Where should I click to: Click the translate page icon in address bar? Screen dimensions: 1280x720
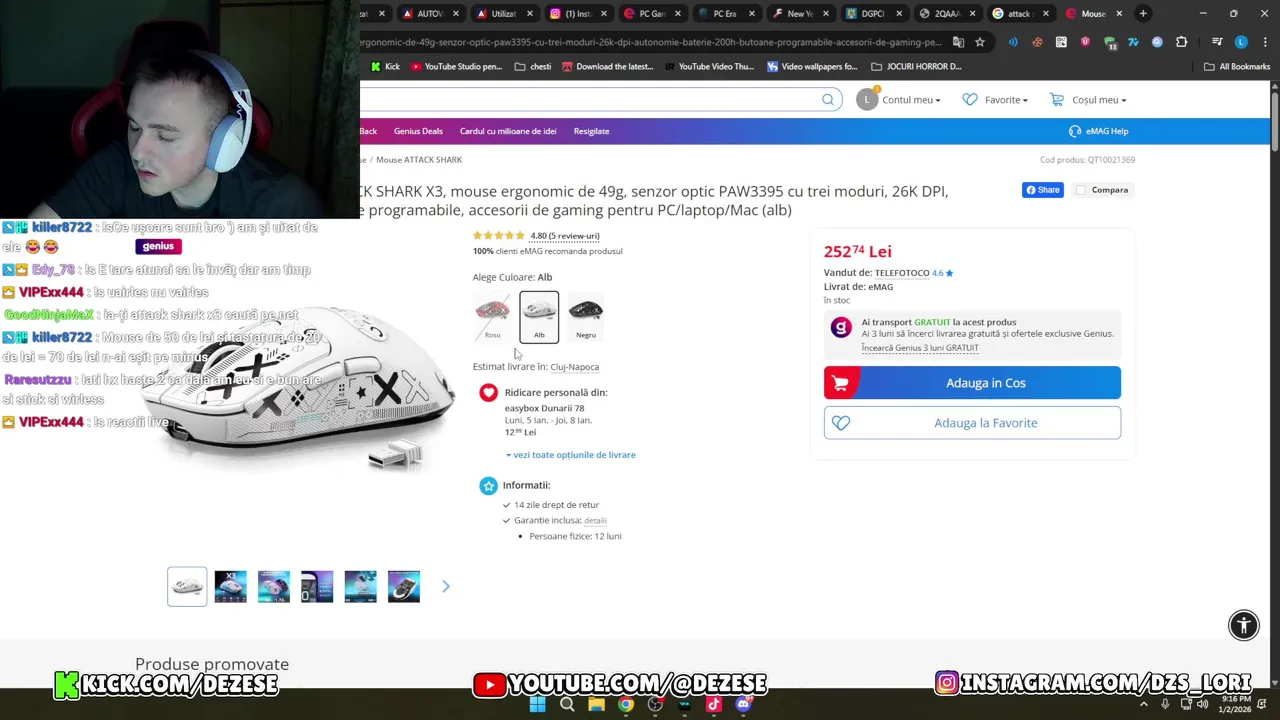pos(958,42)
